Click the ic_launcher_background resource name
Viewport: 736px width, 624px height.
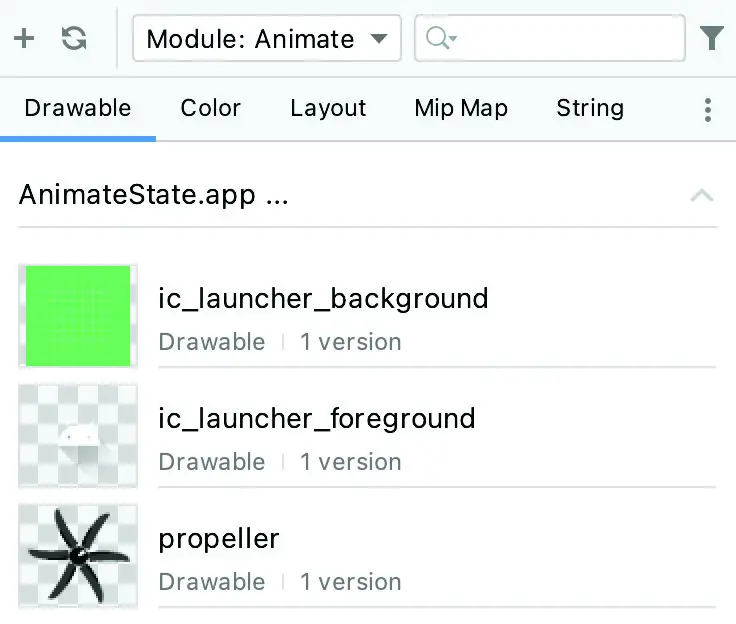[323, 299]
